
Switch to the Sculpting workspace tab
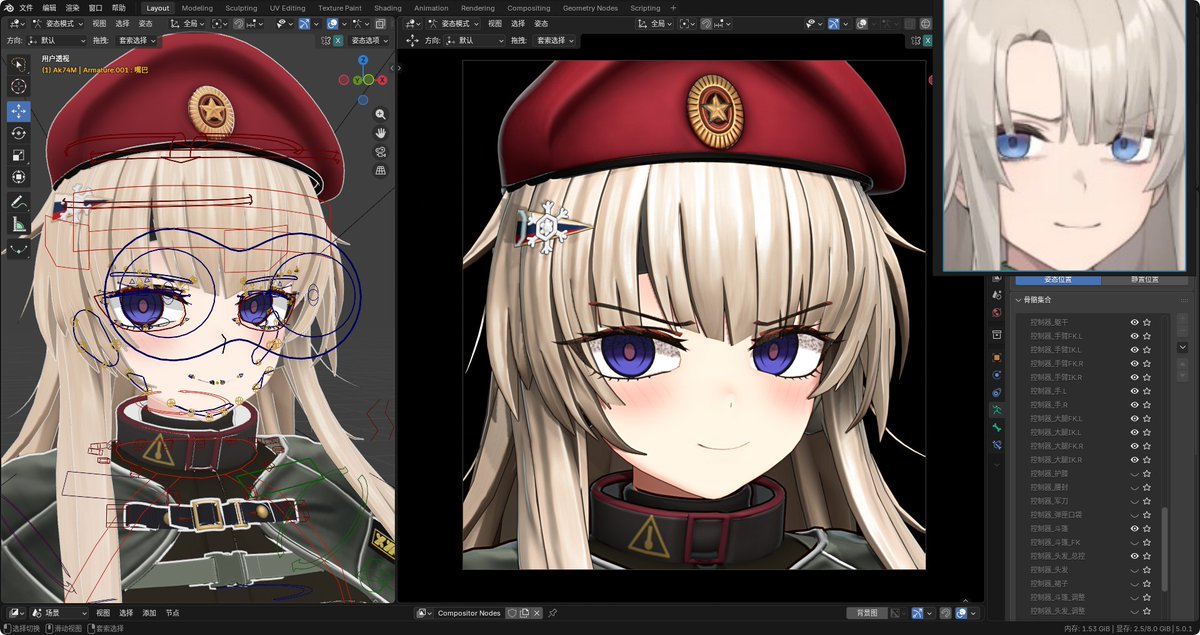[241, 7]
